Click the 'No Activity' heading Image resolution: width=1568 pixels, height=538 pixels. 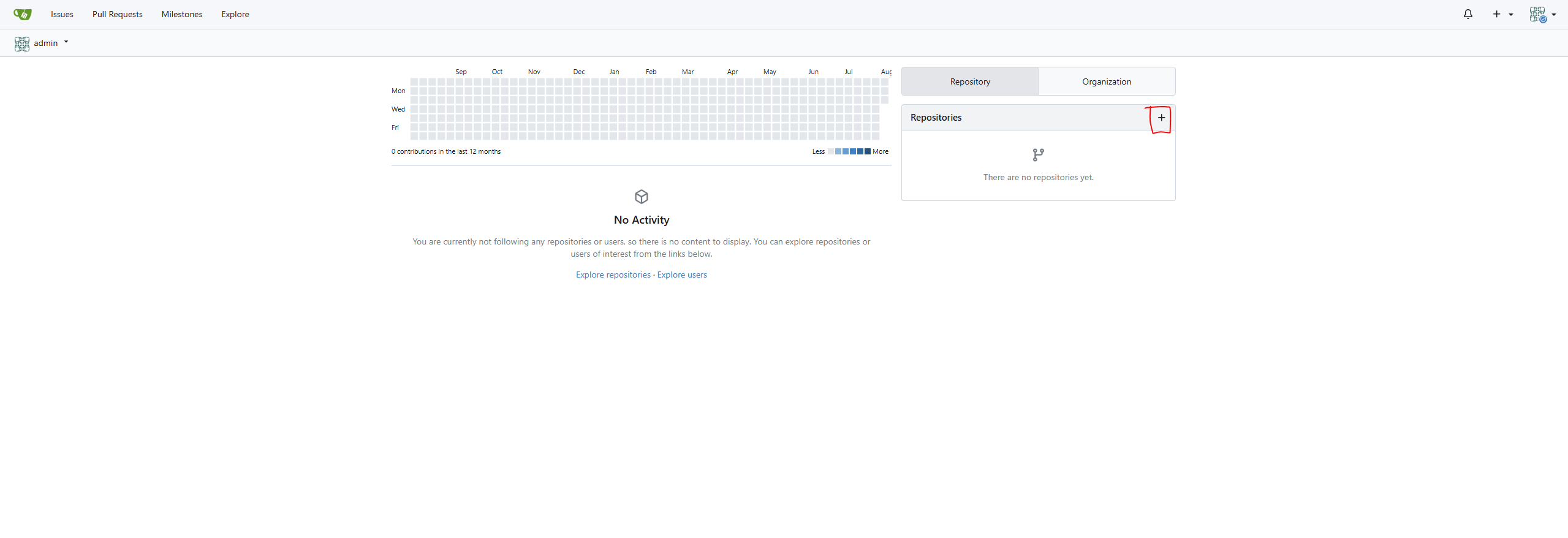(642, 220)
